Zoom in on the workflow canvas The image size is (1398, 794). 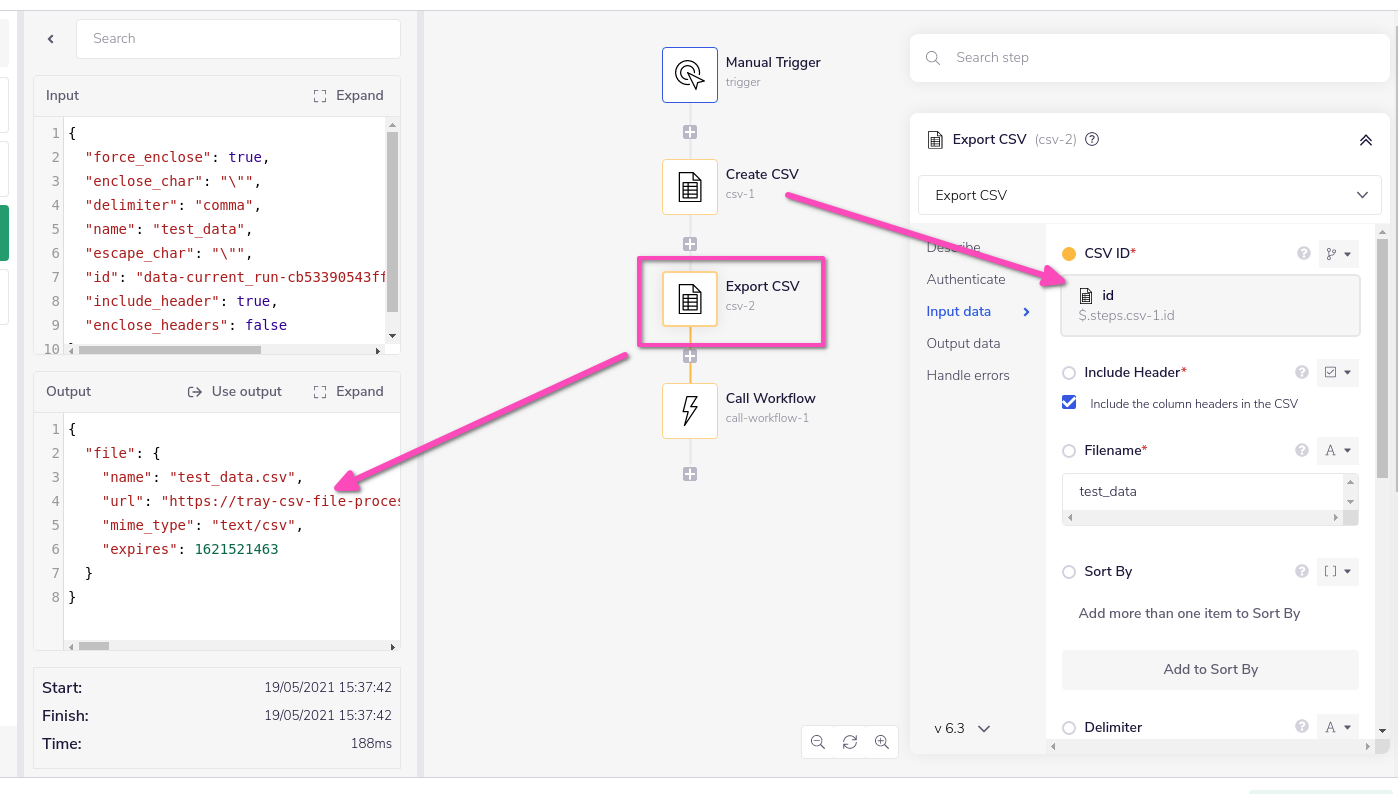click(882, 742)
